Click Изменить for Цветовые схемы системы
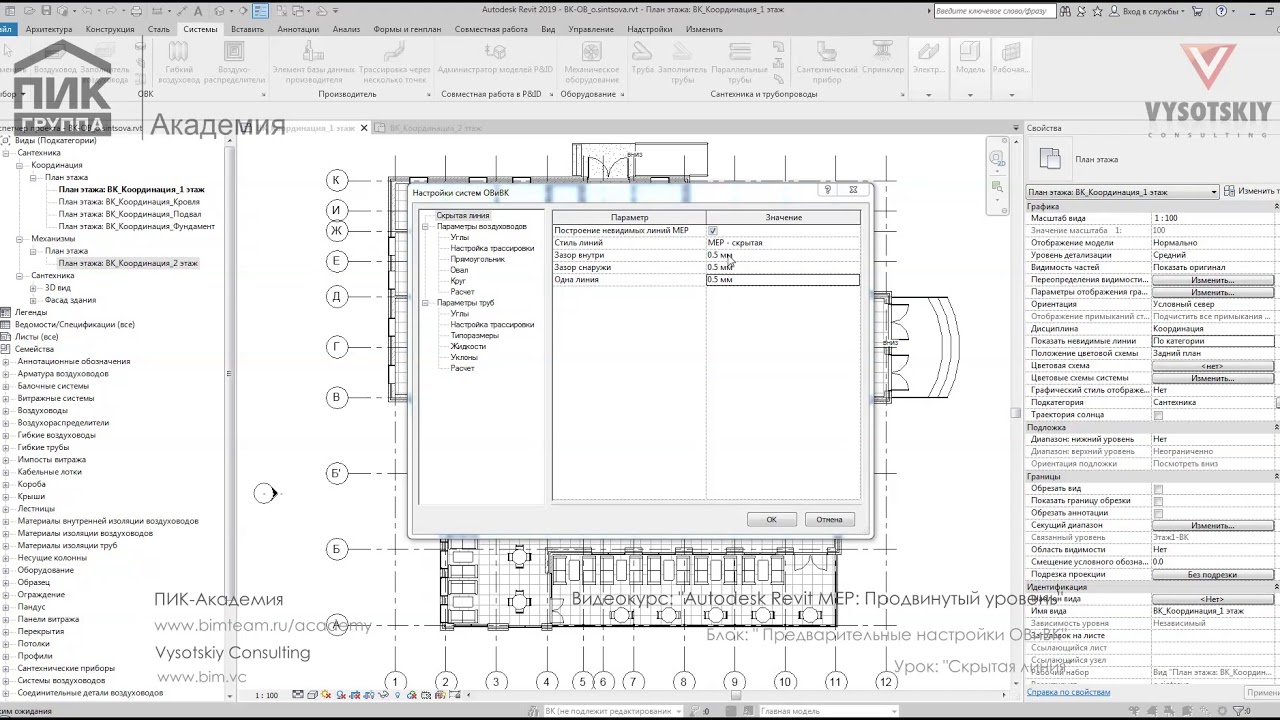This screenshot has height=720, width=1280. [1212, 378]
